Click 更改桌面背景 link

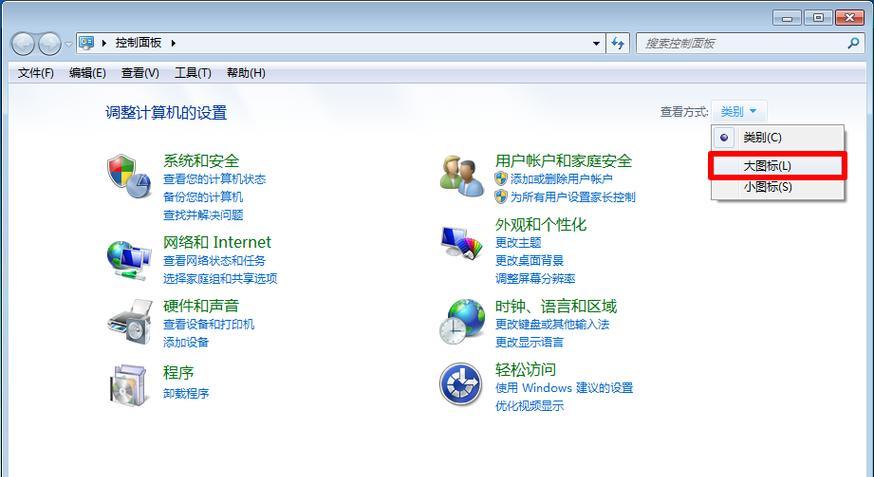click(530, 261)
